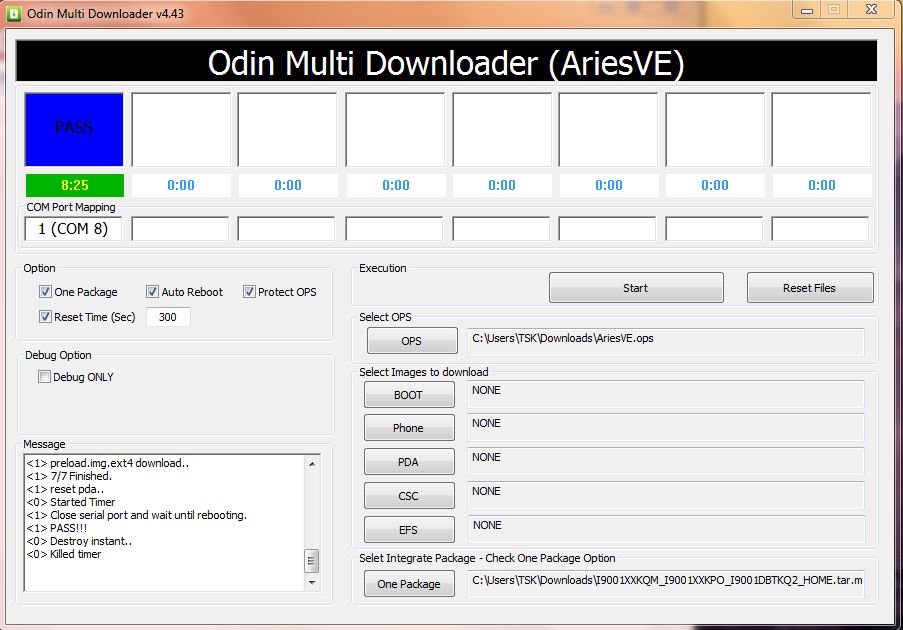
Task: Click the blue PASS status box
Action: click(x=74, y=130)
